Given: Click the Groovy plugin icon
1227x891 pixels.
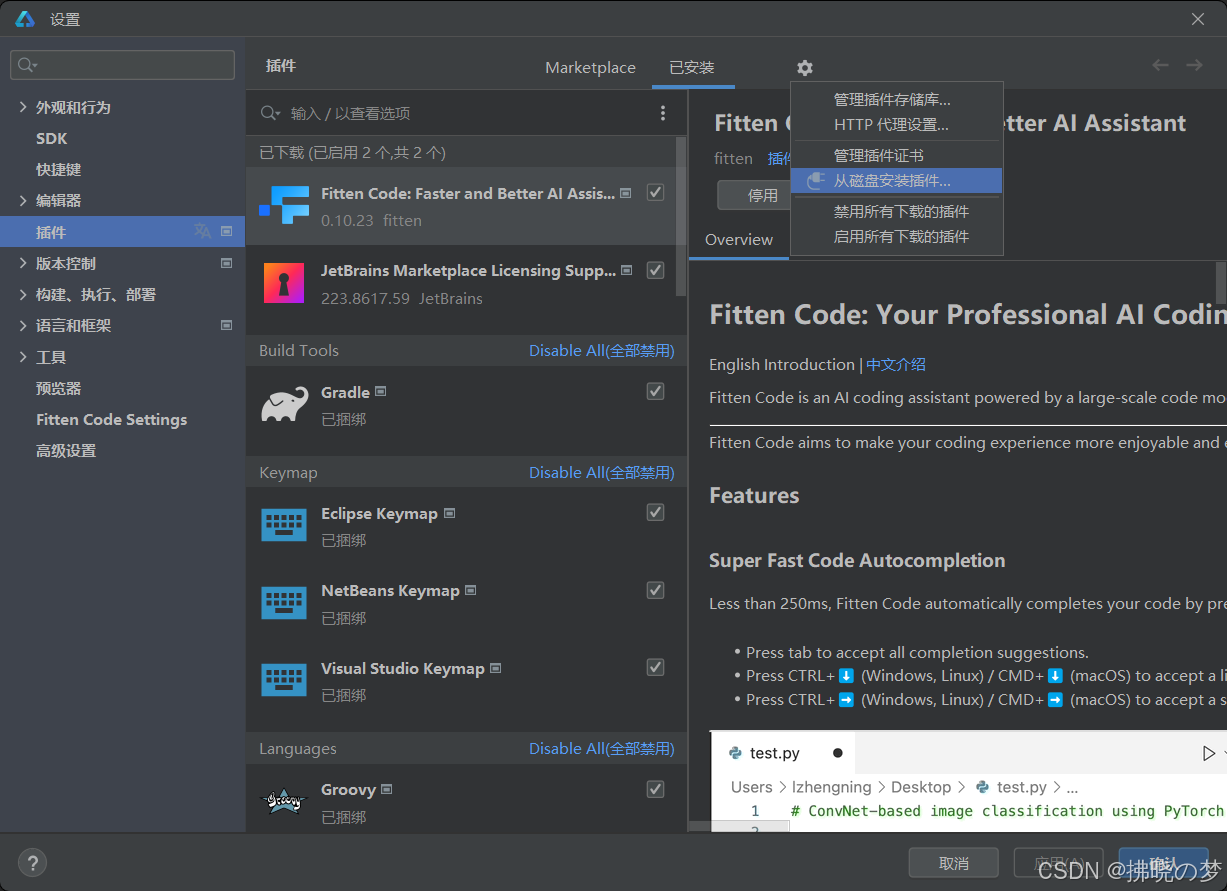Looking at the screenshot, I should click(283, 801).
